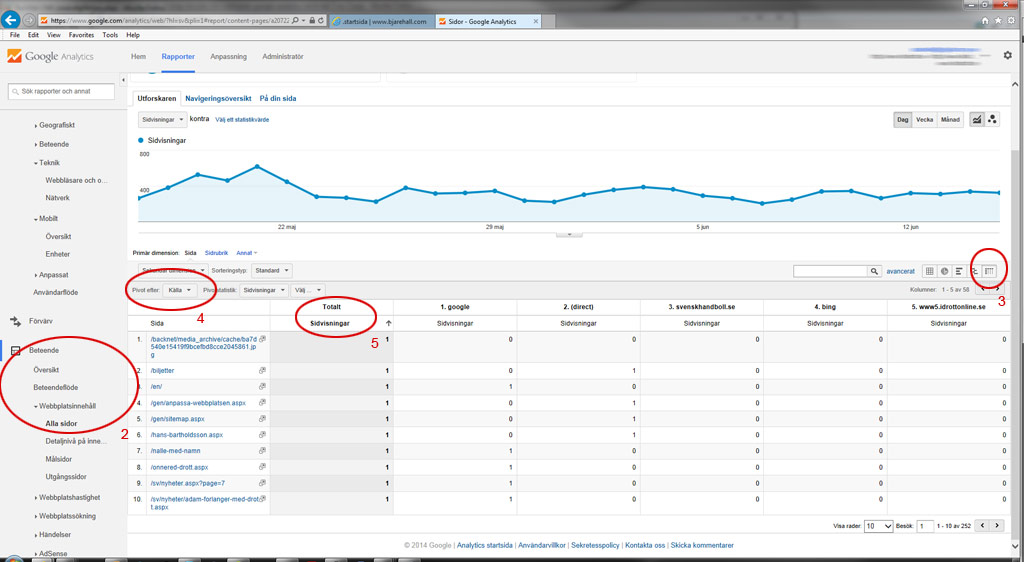1024x562 pixels.
Task: Switch to På din sida tab
Action: point(278,99)
